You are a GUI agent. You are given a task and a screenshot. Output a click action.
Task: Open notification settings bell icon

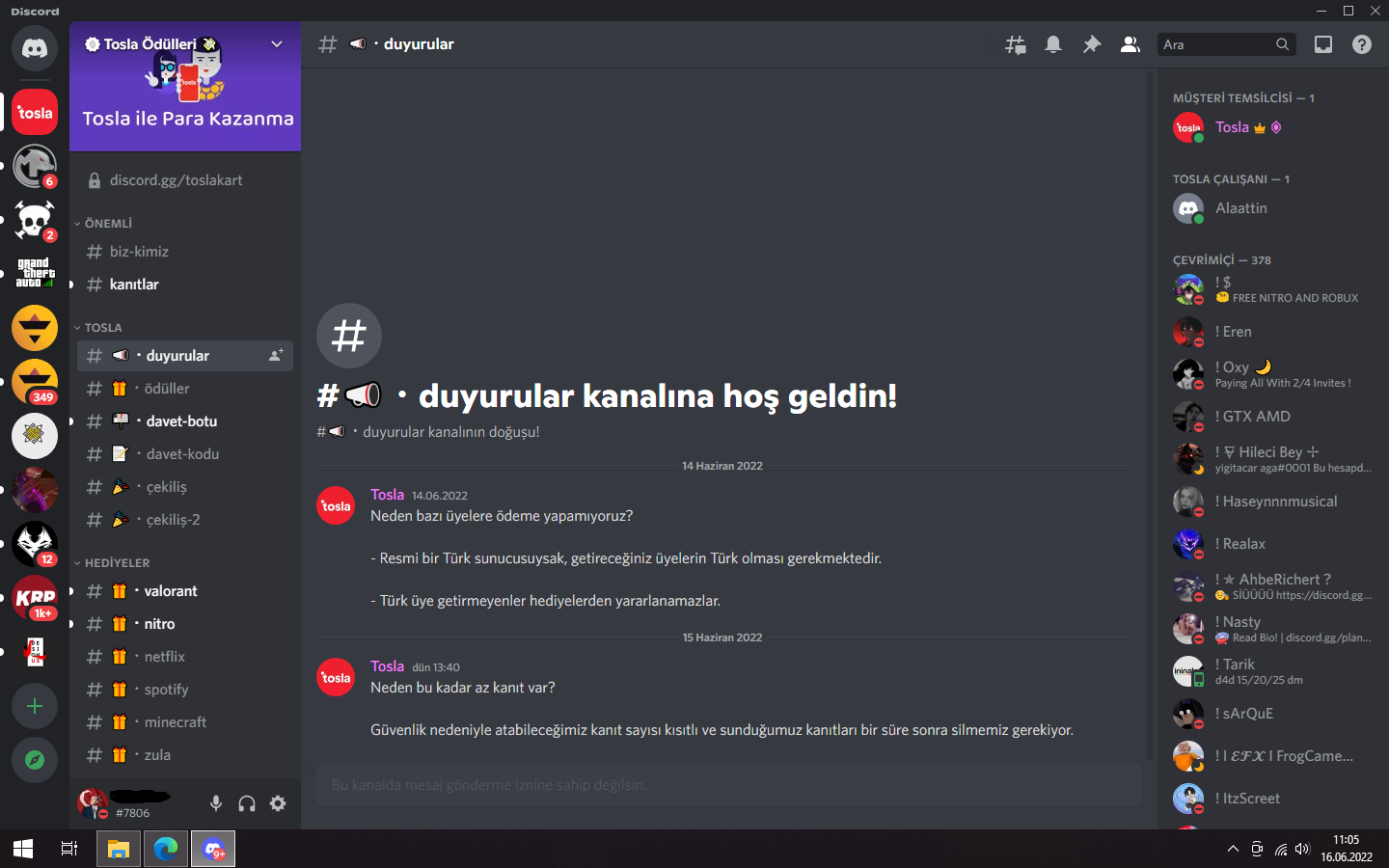click(x=1053, y=44)
